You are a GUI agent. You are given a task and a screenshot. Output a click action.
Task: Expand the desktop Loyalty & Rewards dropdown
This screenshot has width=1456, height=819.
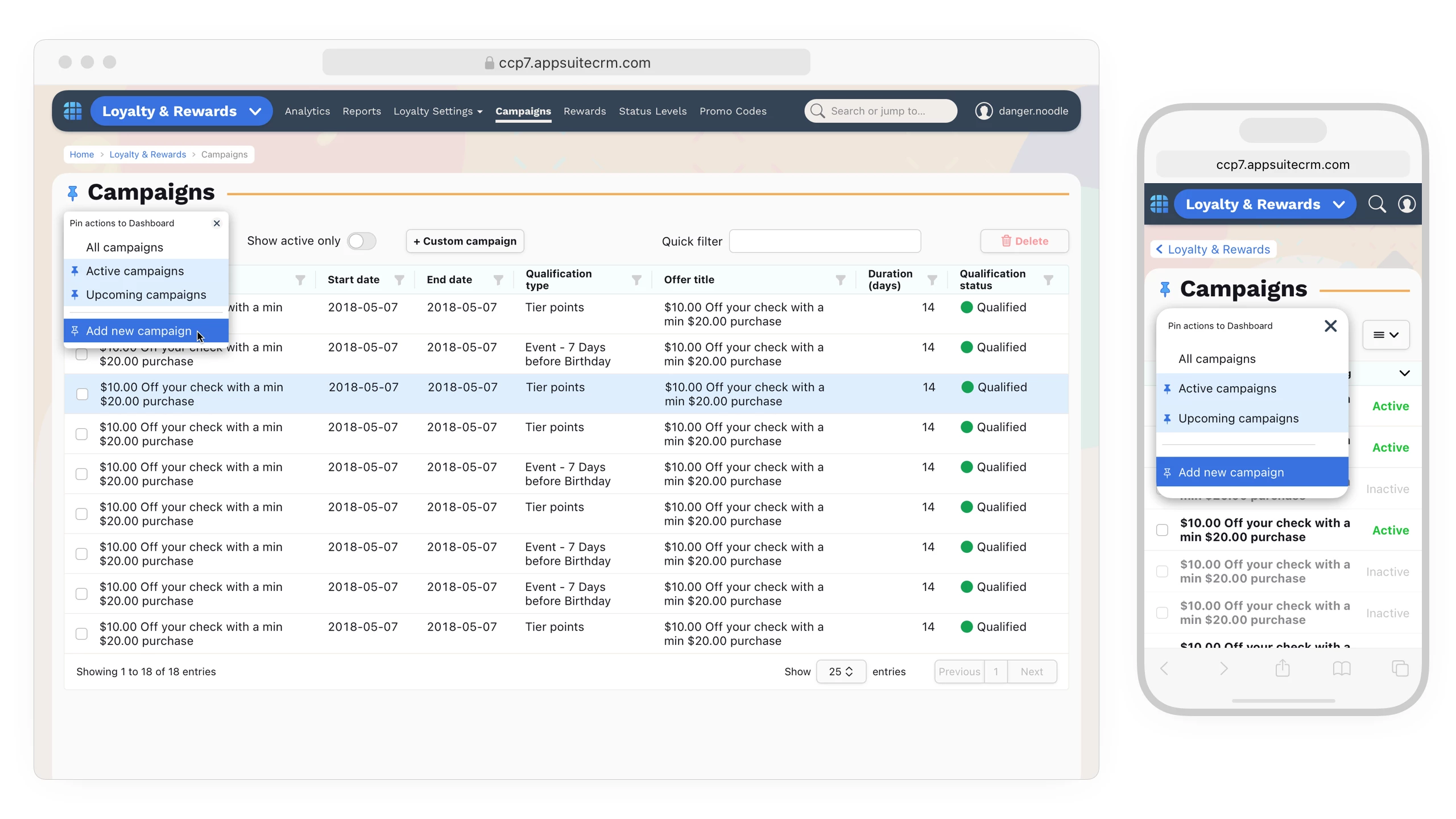[x=255, y=111]
